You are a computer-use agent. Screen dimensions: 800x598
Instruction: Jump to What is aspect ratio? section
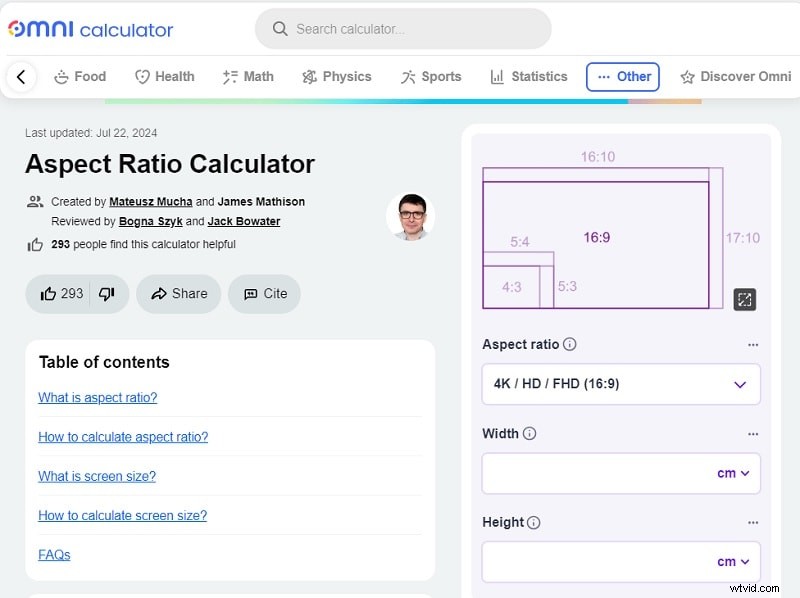point(97,397)
